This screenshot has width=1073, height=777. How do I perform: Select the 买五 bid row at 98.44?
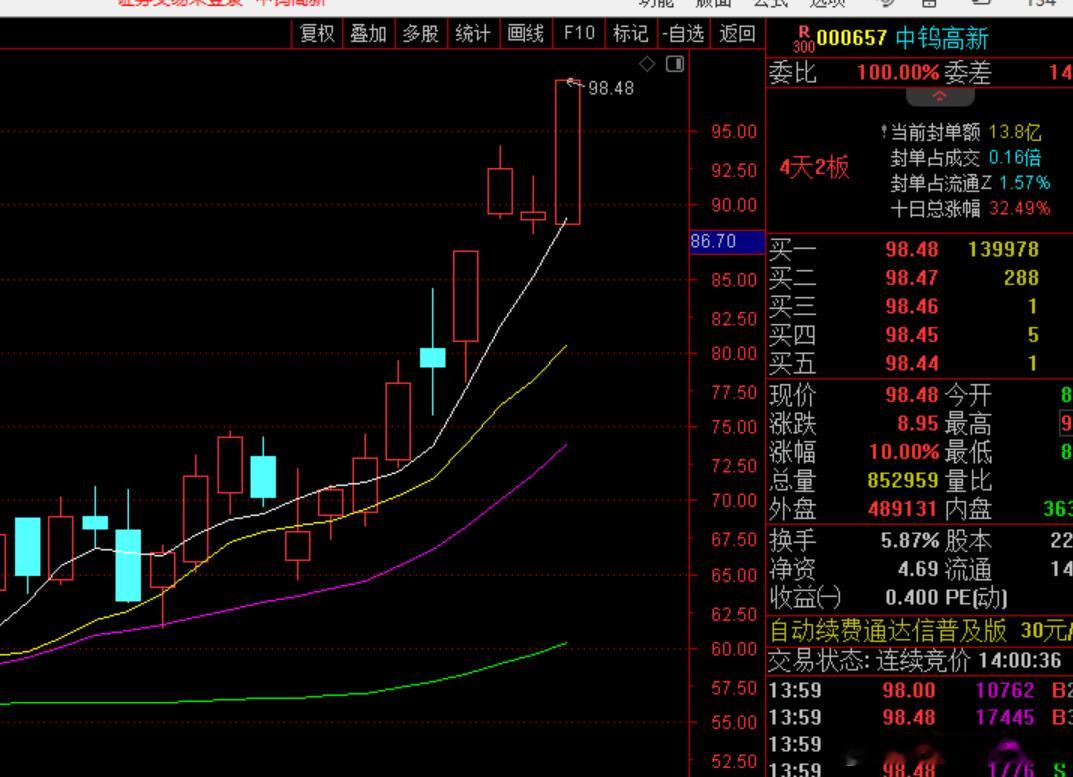click(x=920, y=364)
